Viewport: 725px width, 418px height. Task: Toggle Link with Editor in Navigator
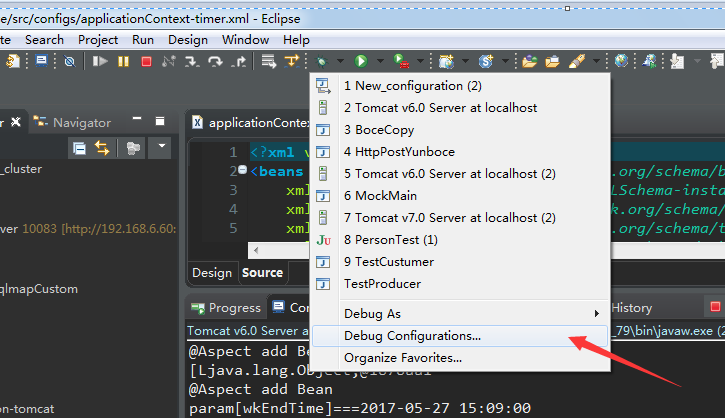click(x=102, y=148)
